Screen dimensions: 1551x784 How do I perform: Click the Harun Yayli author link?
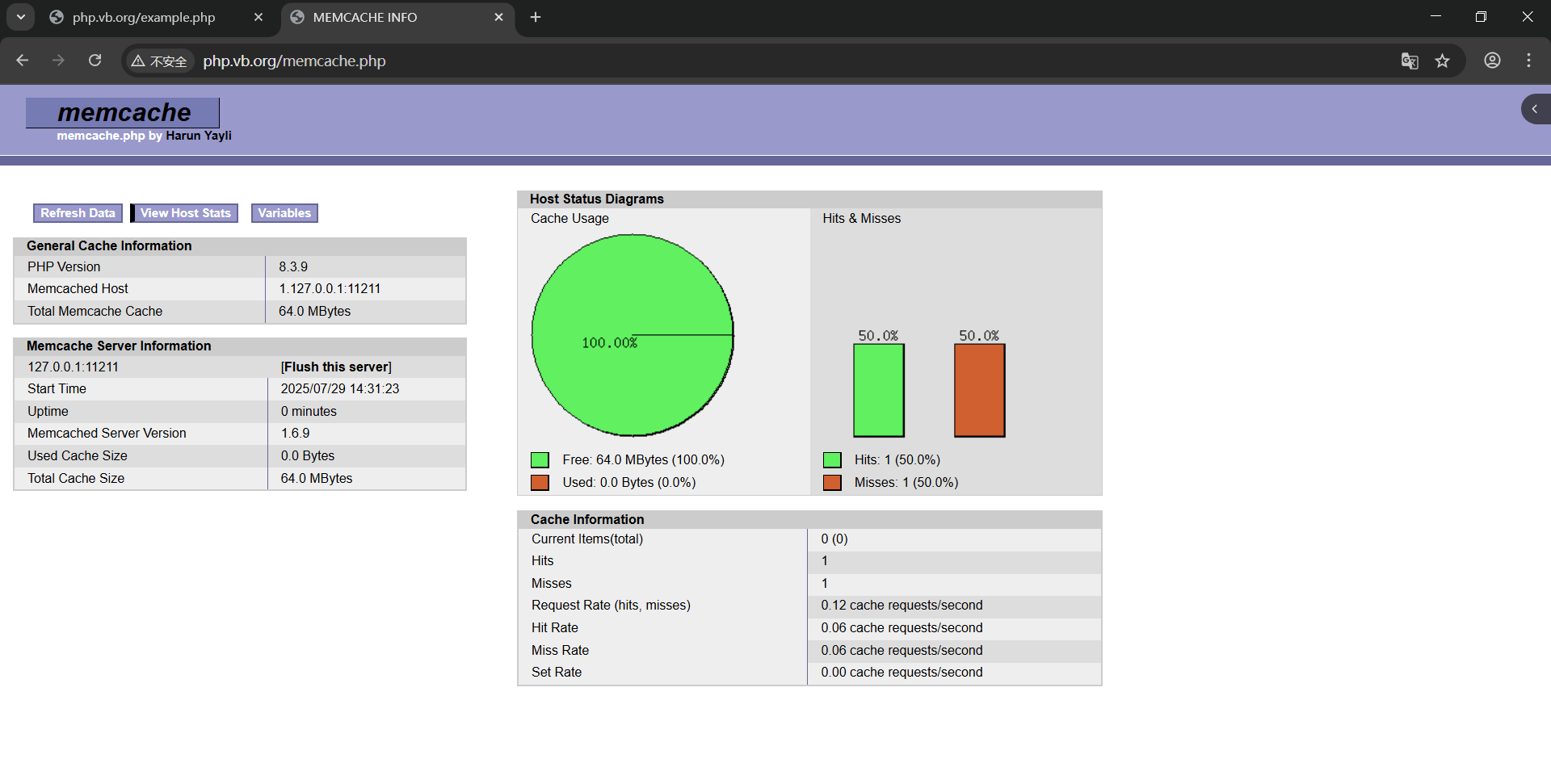pyautogui.click(x=199, y=136)
